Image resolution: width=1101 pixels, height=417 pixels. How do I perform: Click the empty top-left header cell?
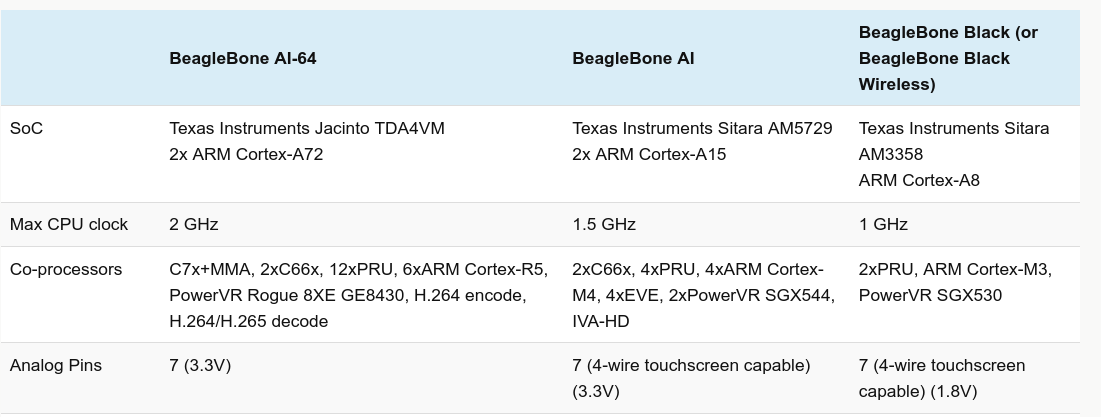pos(80,58)
